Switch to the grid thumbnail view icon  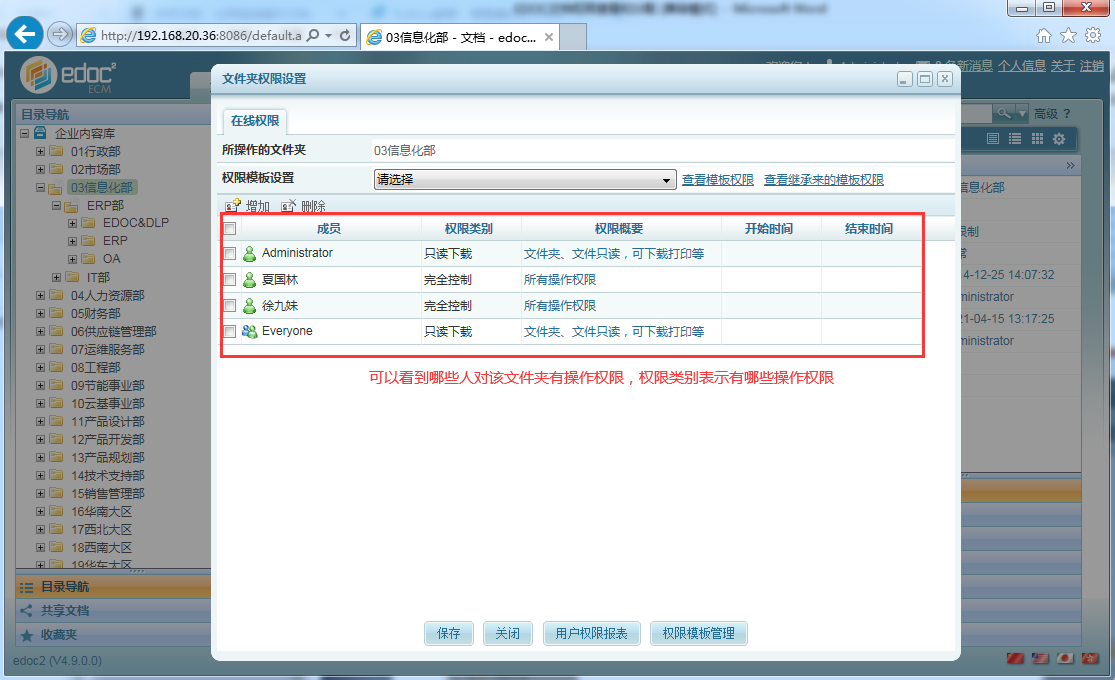pos(1037,138)
